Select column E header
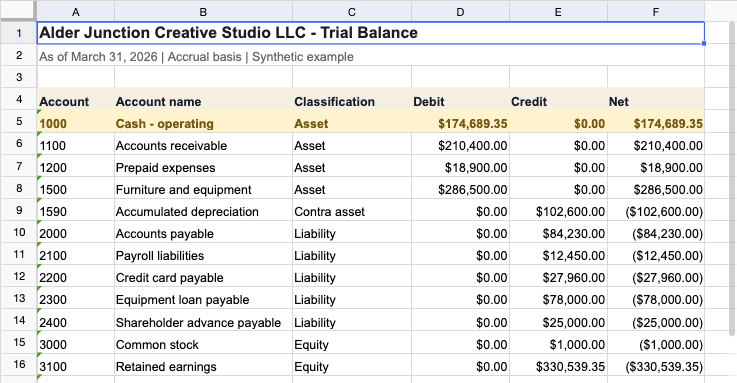The width and height of the screenshot is (737, 383). pos(558,12)
